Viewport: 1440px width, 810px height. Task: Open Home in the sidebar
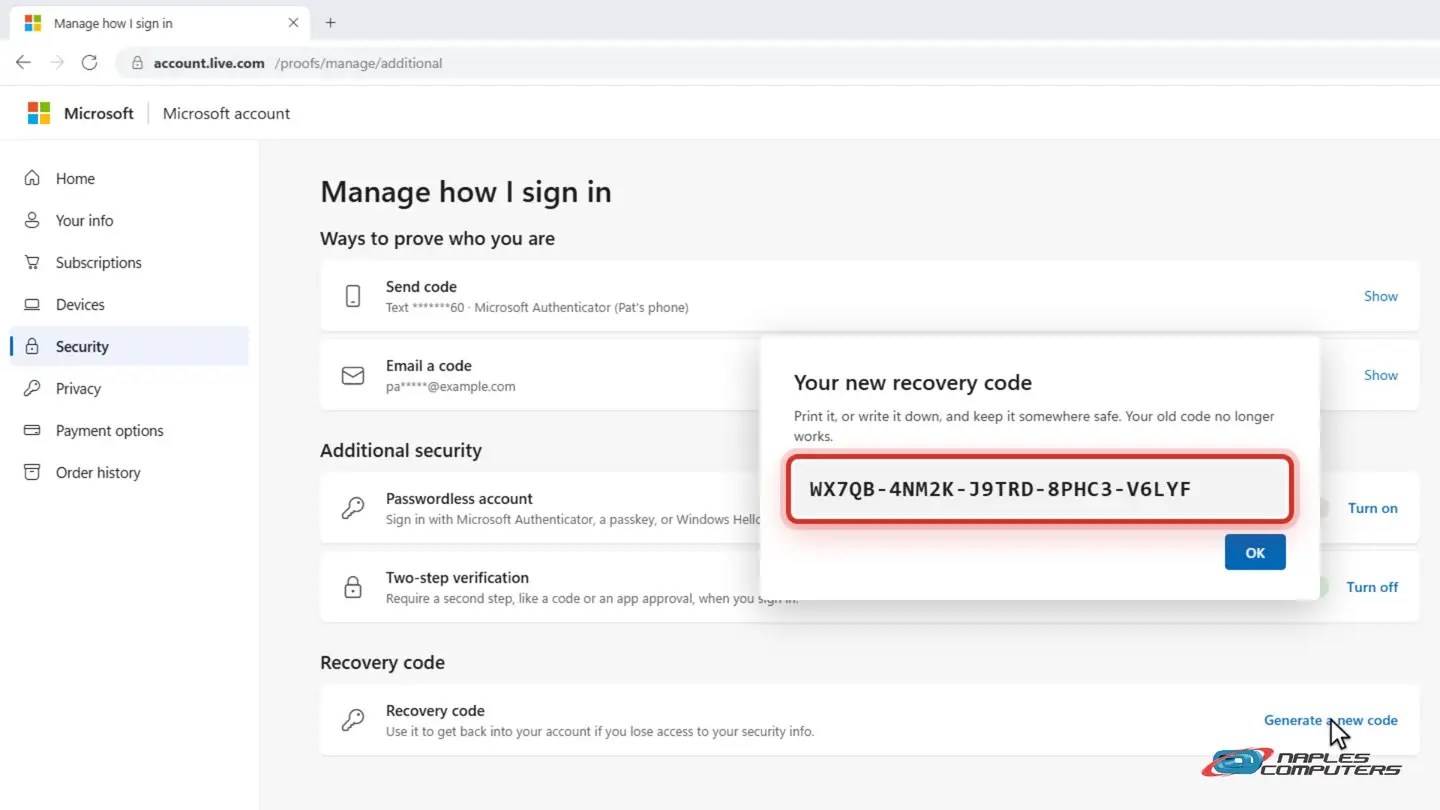point(129,178)
